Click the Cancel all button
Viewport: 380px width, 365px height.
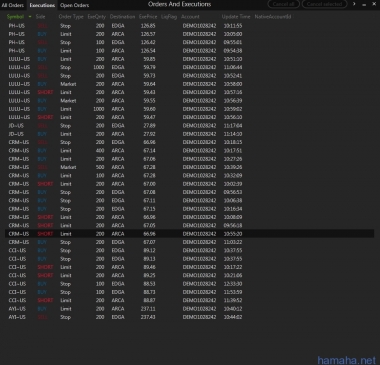pyautogui.click(x=284, y=4)
